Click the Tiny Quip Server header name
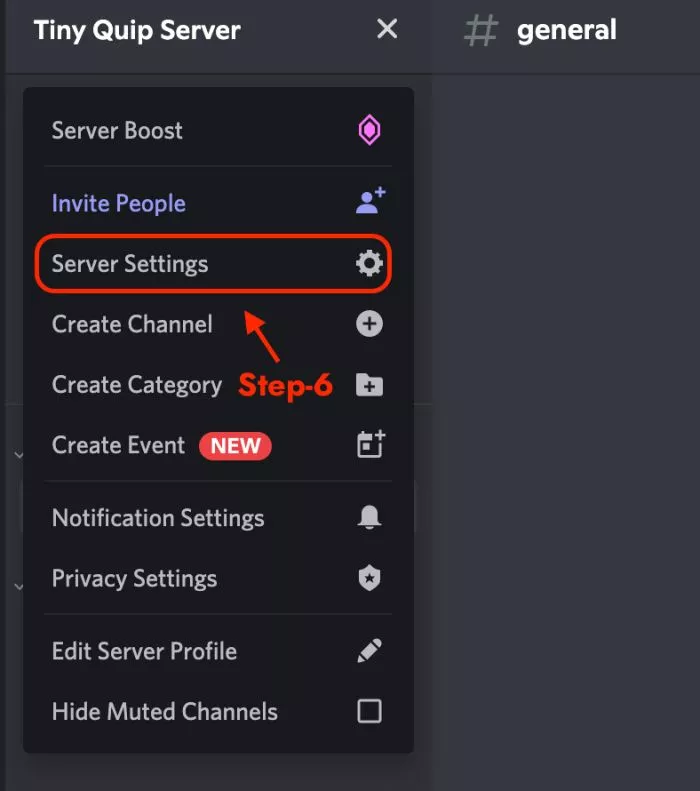The width and height of the screenshot is (700, 791). [x=137, y=30]
